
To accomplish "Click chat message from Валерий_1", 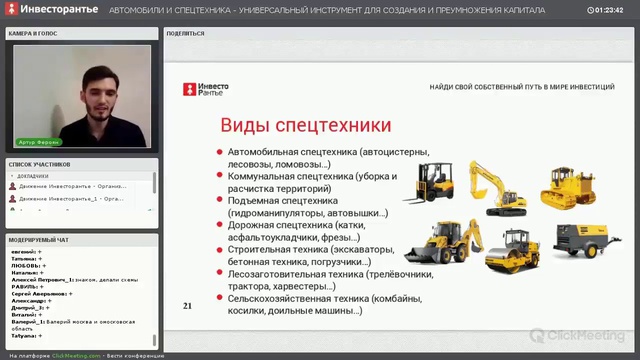I will coord(73,325).
